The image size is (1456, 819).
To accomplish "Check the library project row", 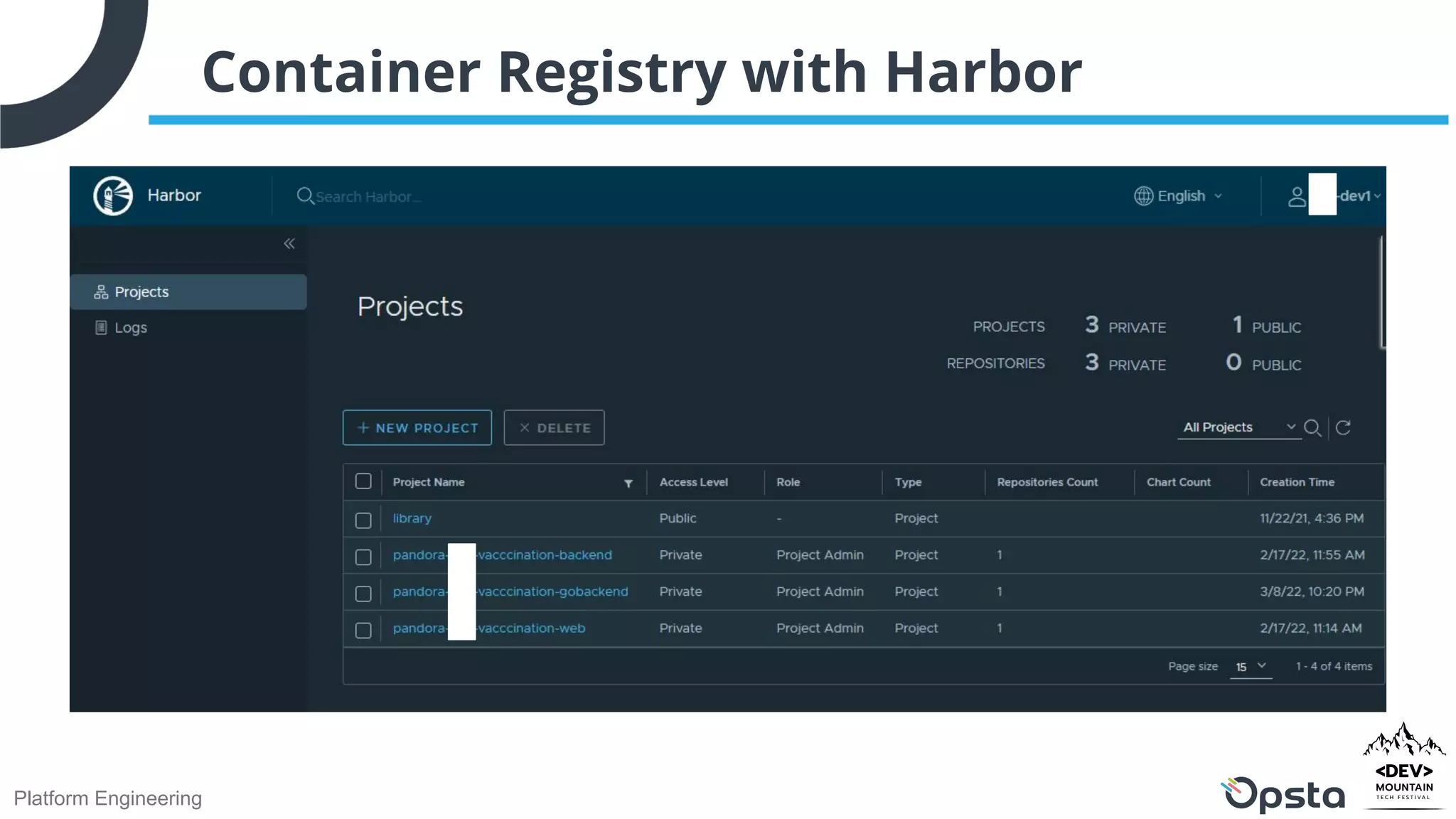I will point(363,520).
